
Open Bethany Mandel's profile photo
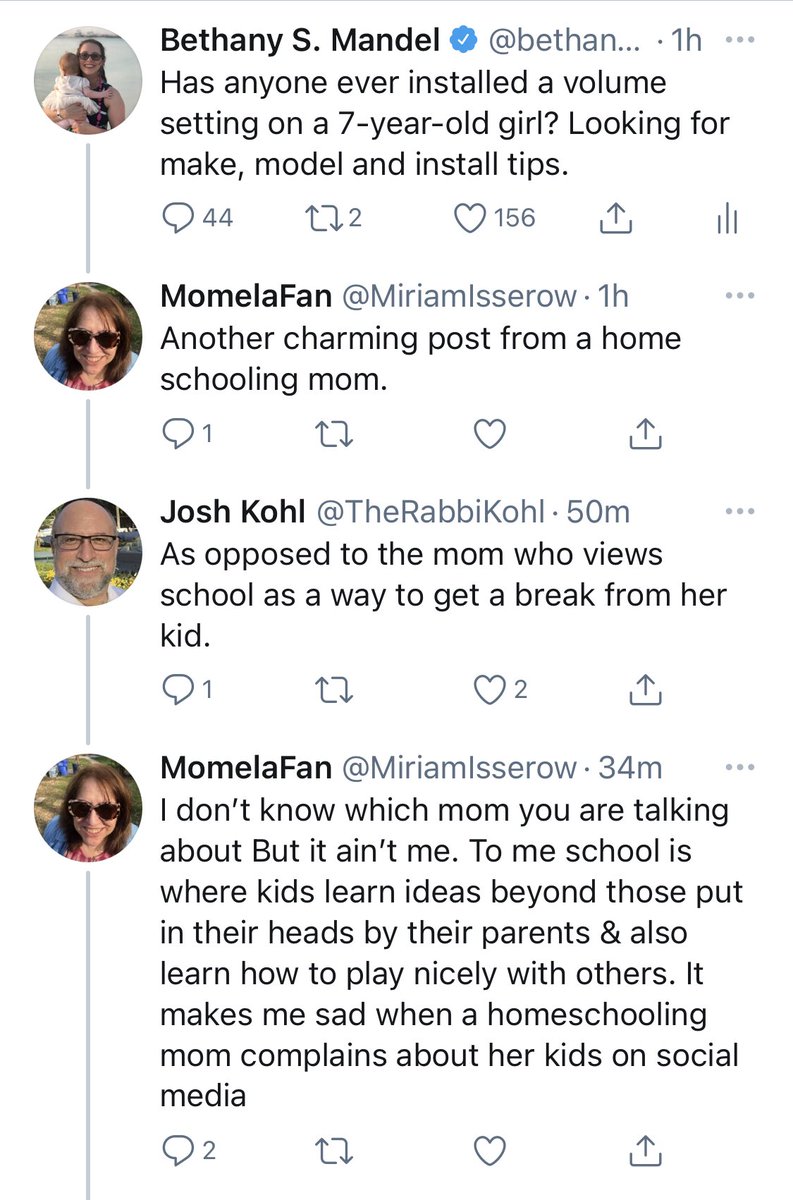click(88, 80)
